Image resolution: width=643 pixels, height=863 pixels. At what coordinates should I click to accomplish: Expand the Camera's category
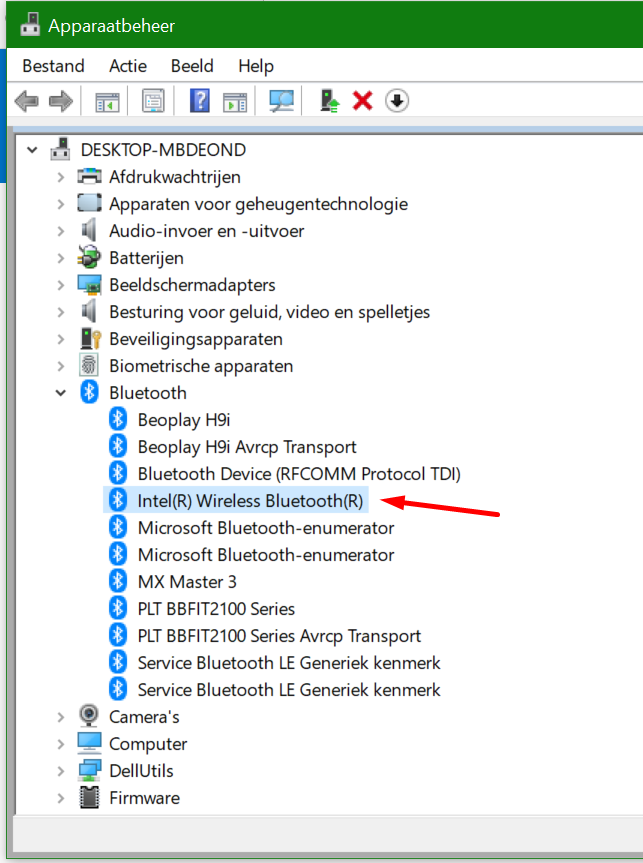pyautogui.click(x=61, y=717)
